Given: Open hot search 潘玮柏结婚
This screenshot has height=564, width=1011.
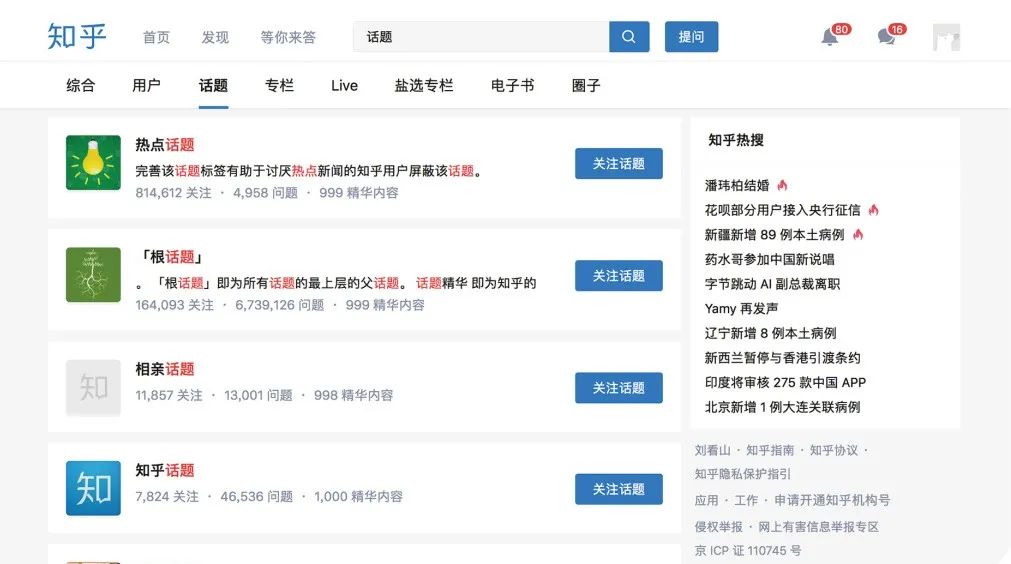Looking at the screenshot, I should coord(737,186).
